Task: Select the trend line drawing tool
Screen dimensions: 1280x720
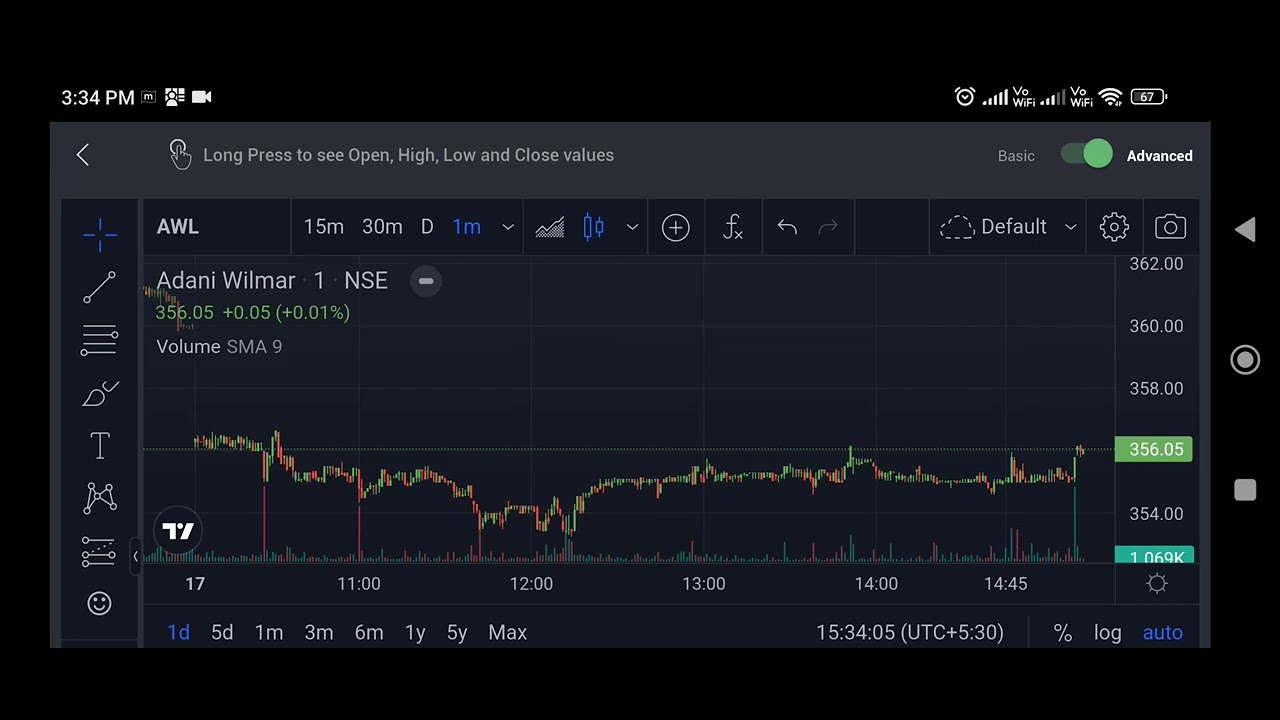Action: [100, 288]
